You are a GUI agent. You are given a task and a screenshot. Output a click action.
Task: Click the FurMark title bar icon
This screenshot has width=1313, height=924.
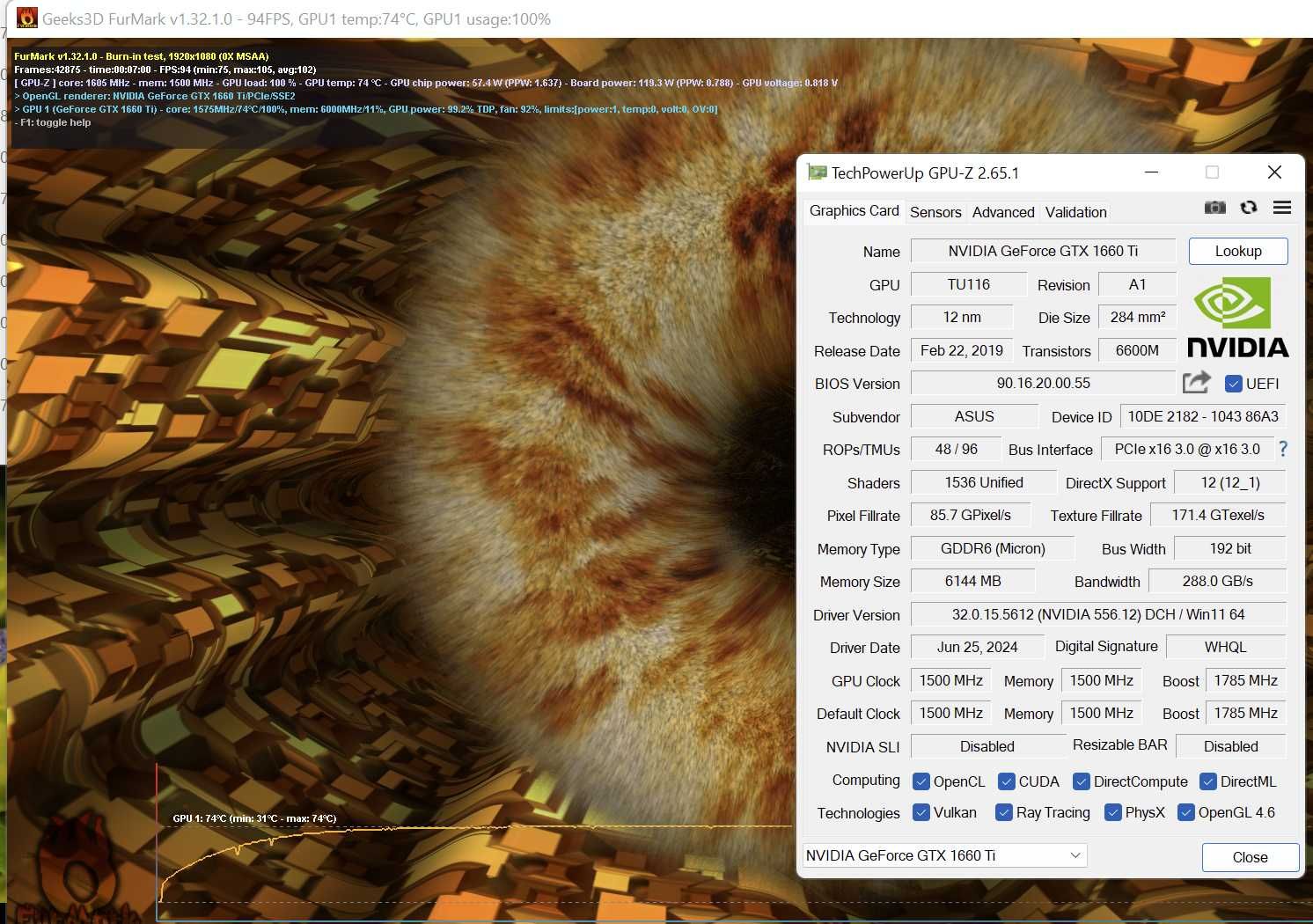(27, 18)
